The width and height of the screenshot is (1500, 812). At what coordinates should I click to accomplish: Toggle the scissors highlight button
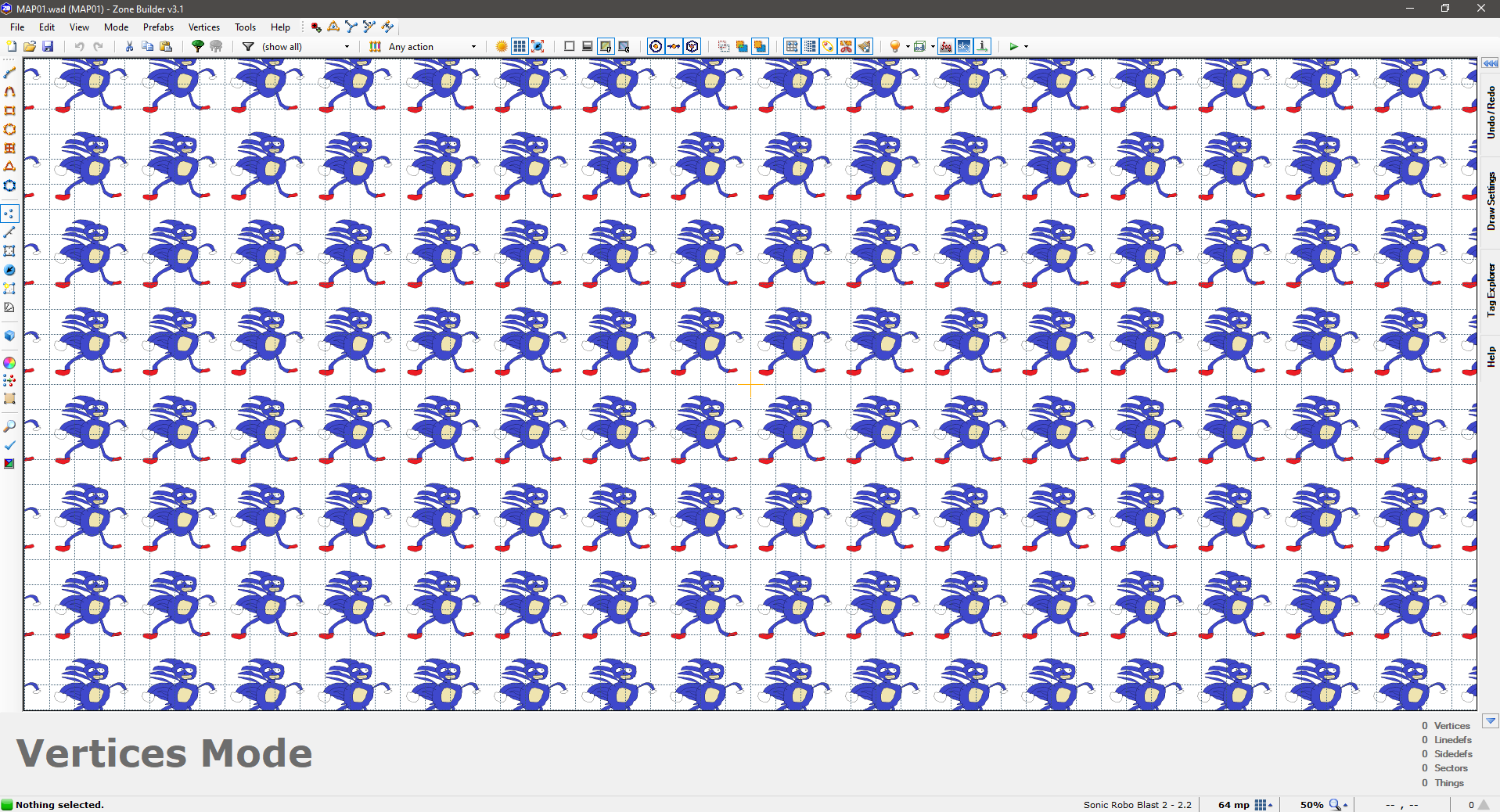(846, 46)
